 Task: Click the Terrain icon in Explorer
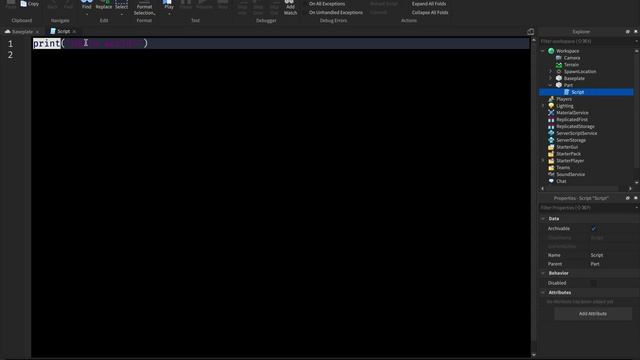point(559,64)
